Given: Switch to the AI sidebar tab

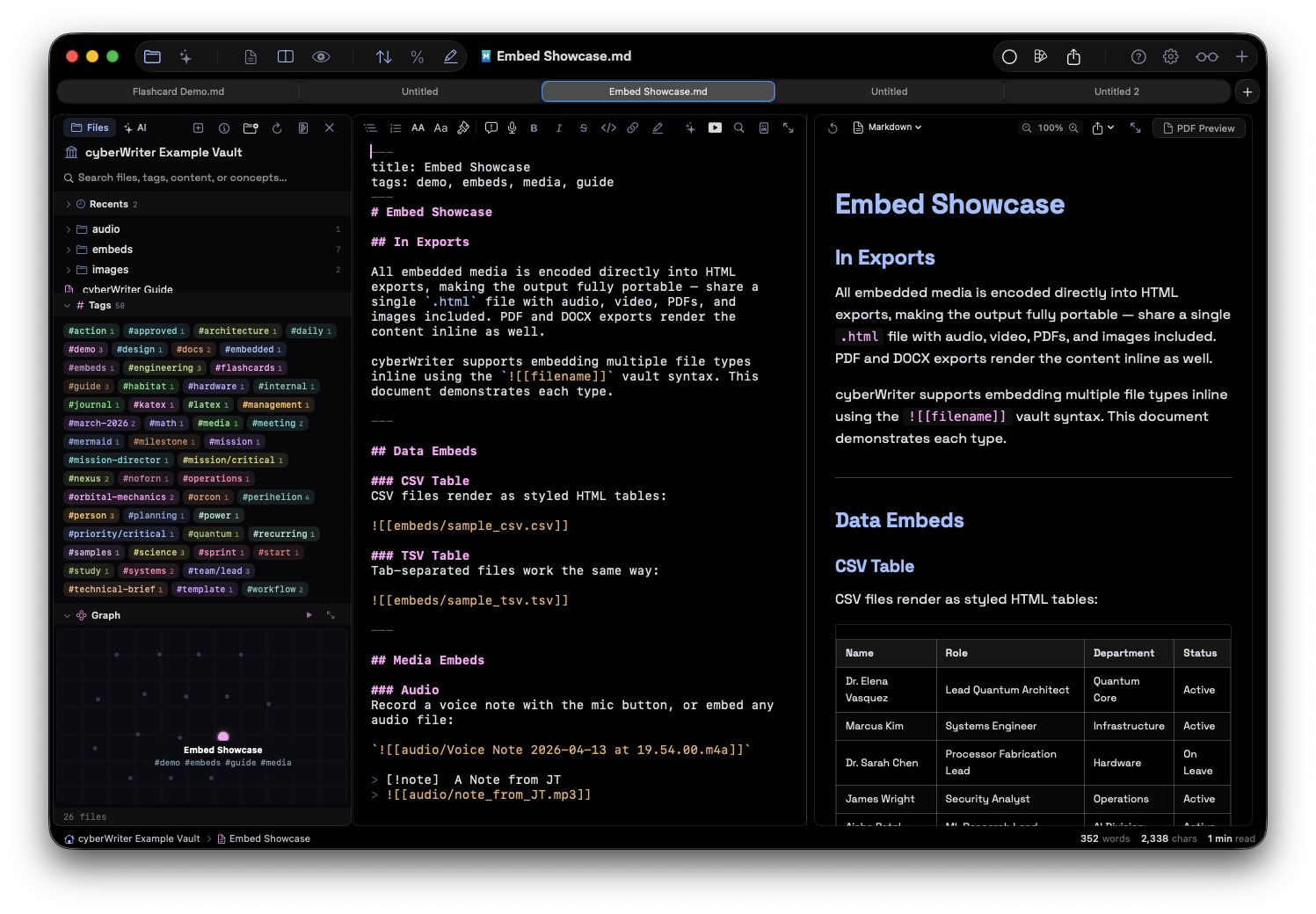Looking at the screenshot, I should tap(135, 127).
